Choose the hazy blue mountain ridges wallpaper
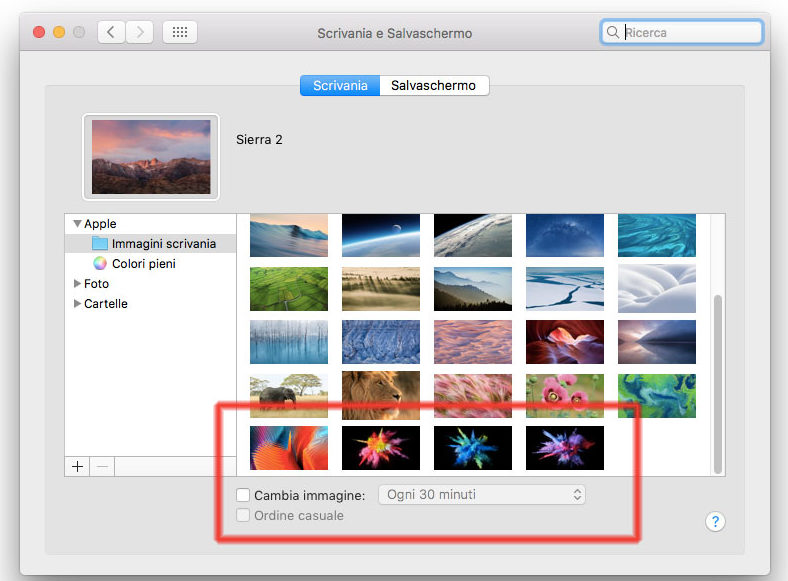 473,289
